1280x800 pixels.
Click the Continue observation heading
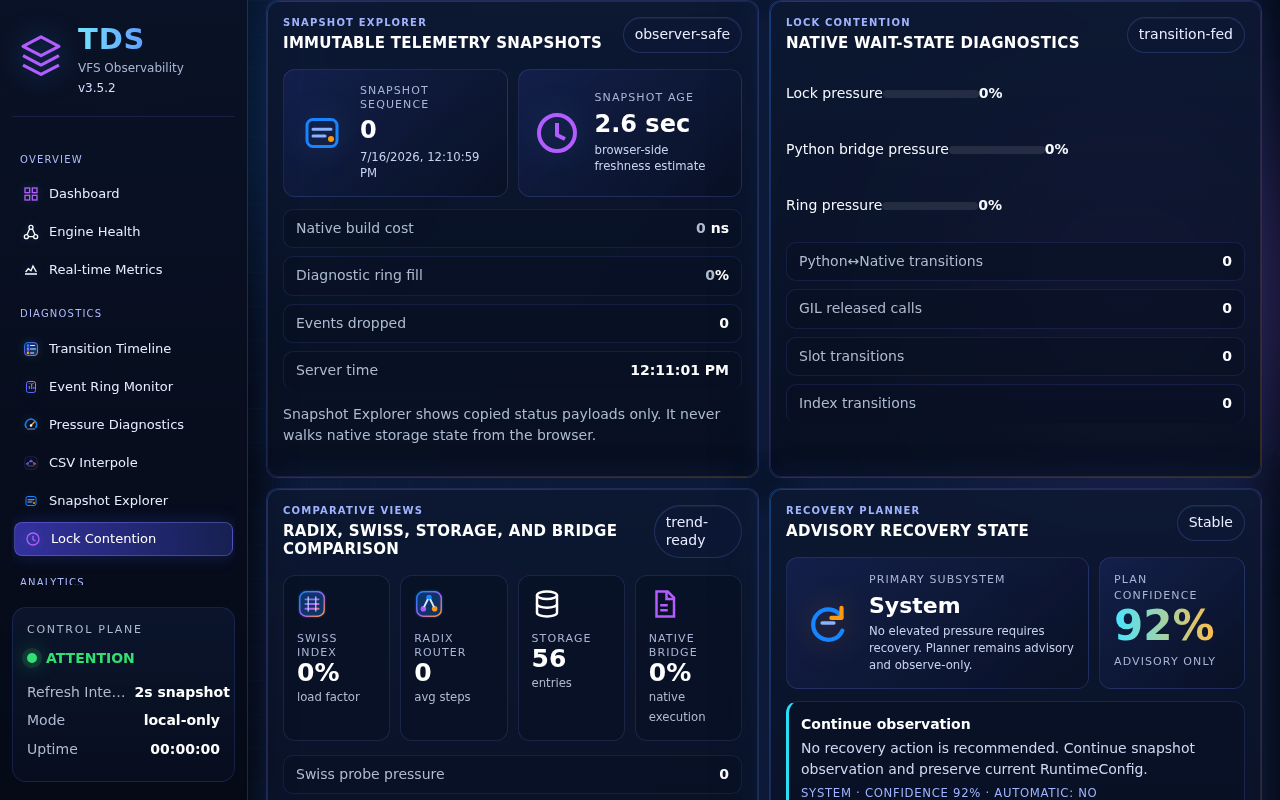click(886, 724)
